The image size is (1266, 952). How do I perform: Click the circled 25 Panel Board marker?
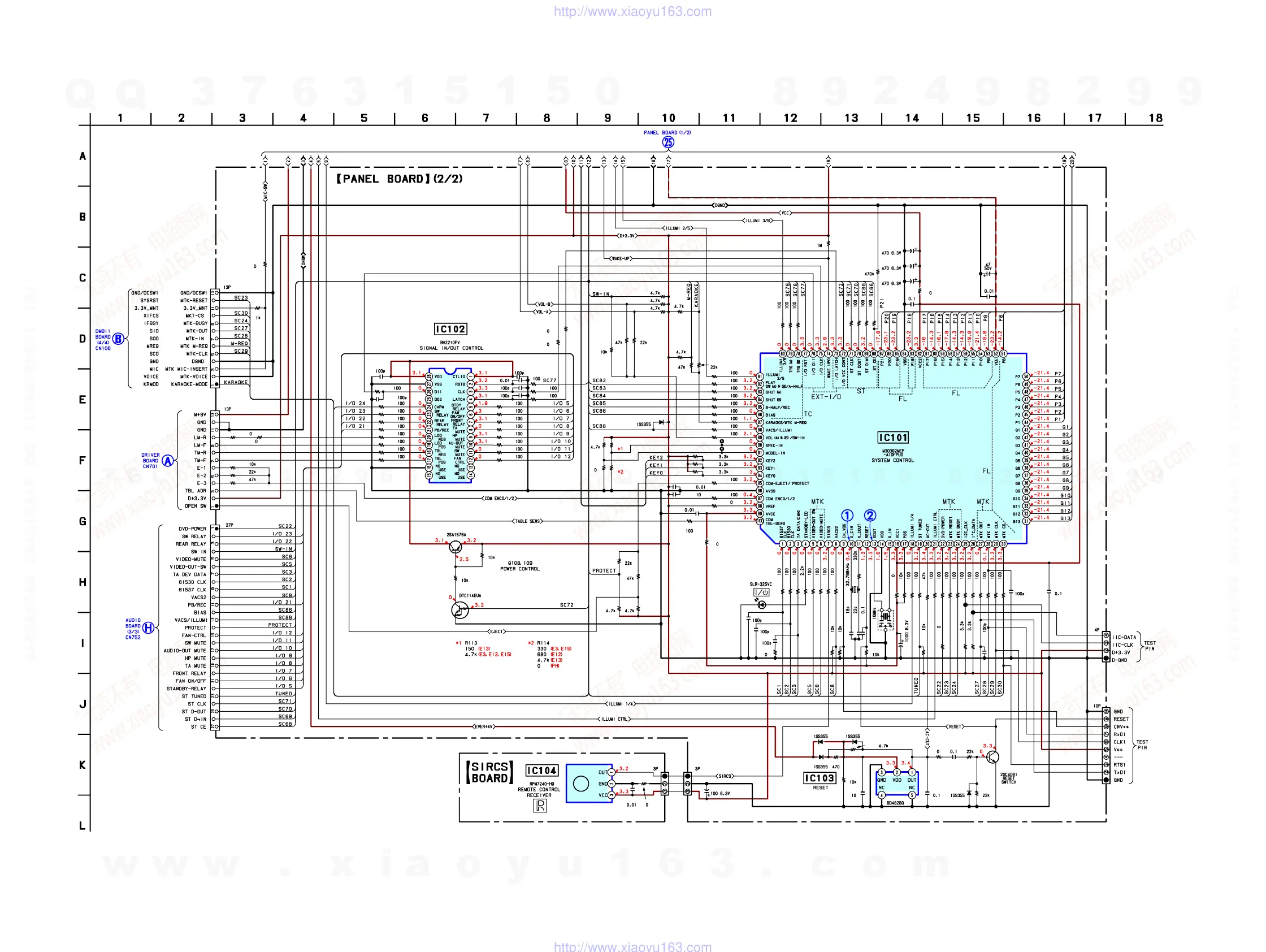point(668,142)
